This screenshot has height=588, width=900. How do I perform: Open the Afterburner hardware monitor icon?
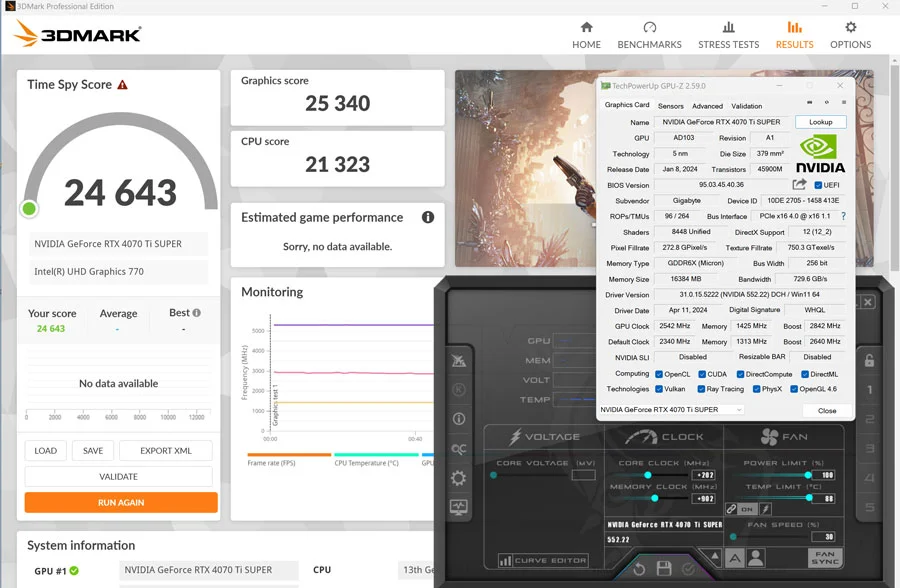pyautogui.click(x=459, y=506)
